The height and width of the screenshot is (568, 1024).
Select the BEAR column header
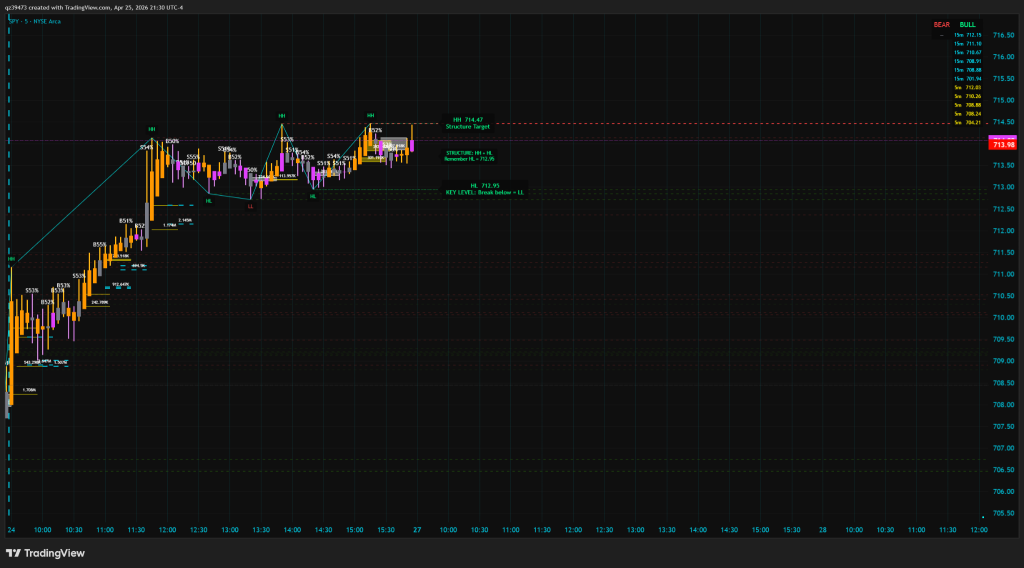942,23
